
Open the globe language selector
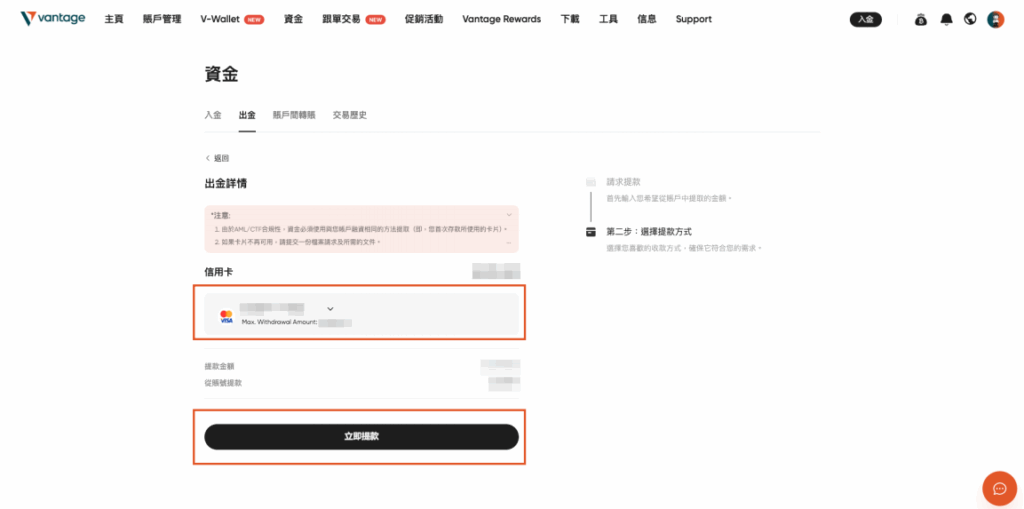coord(970,19)
